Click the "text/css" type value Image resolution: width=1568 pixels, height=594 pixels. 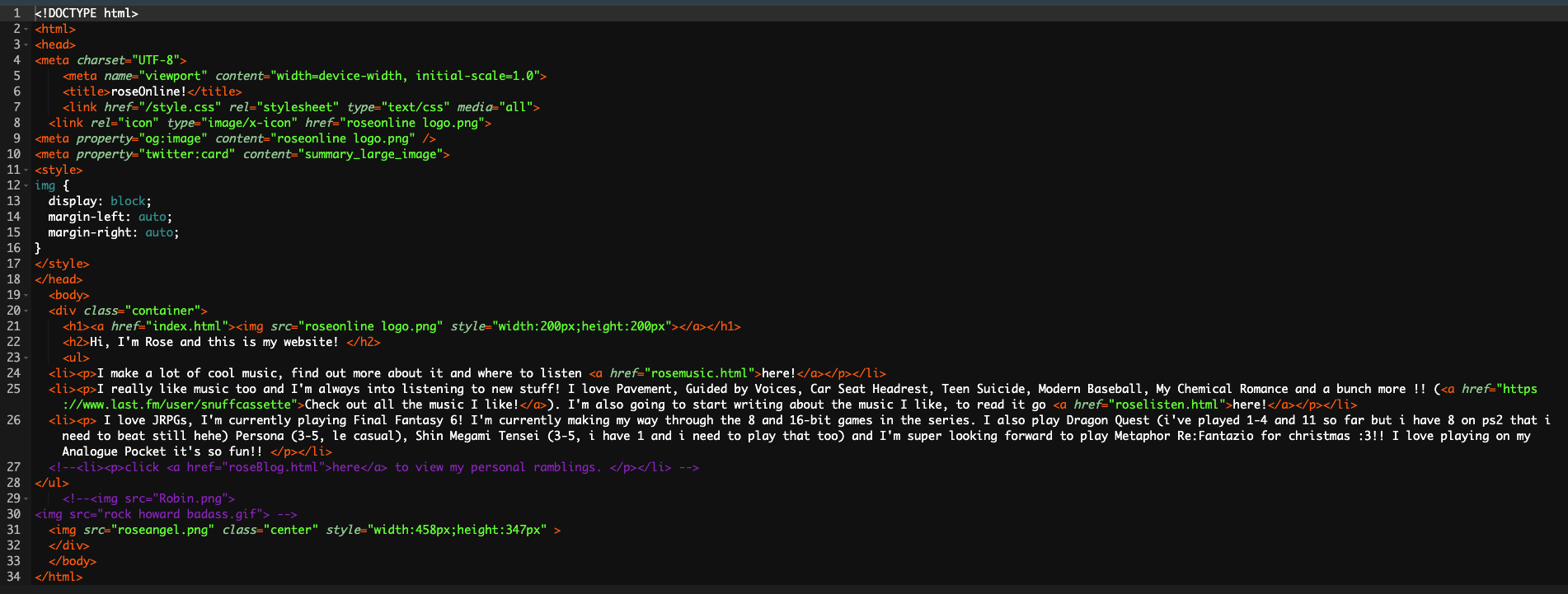pos(415,107)
